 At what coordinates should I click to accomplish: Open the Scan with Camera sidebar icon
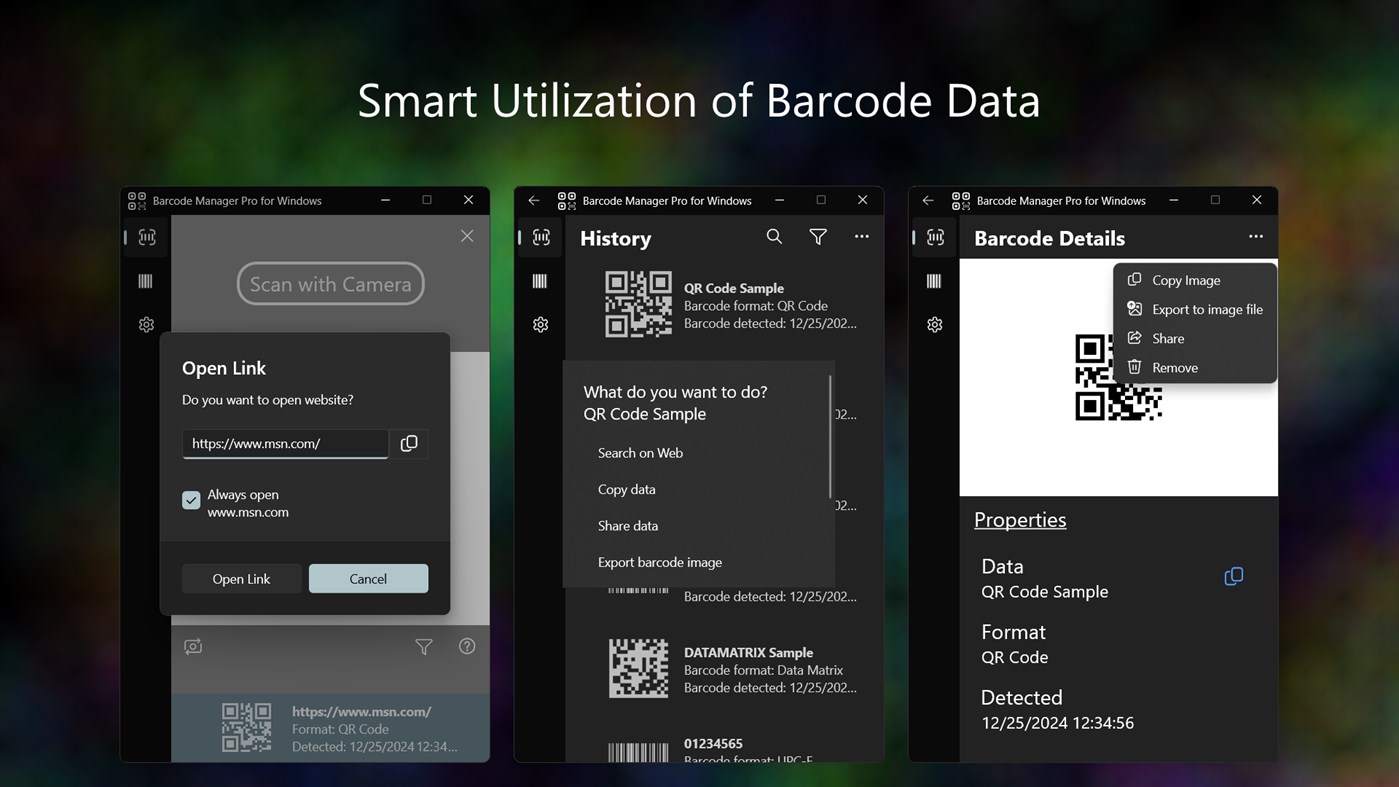(146, 237)
